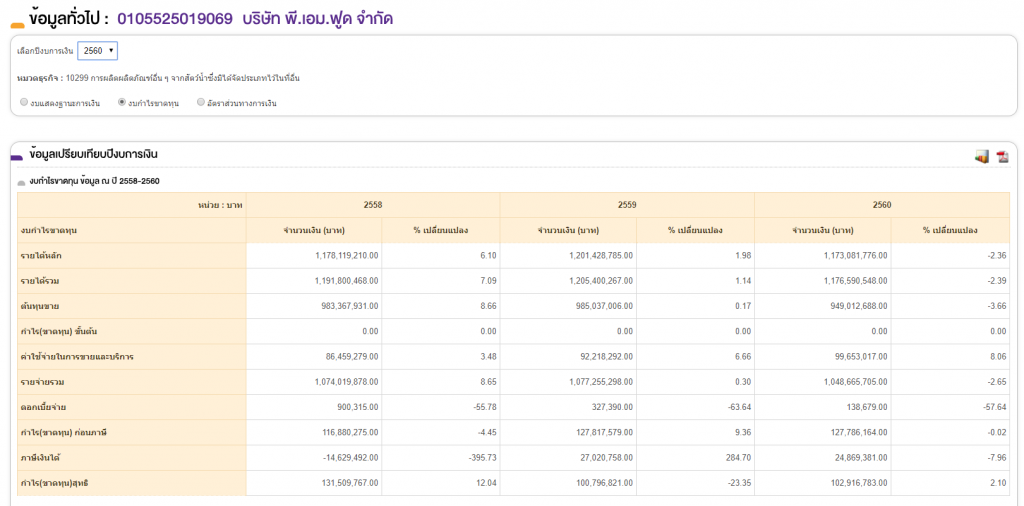Click the value 1,176,590,548.00
This screenshot has height=506, width=1024.
tap(855, 281)
